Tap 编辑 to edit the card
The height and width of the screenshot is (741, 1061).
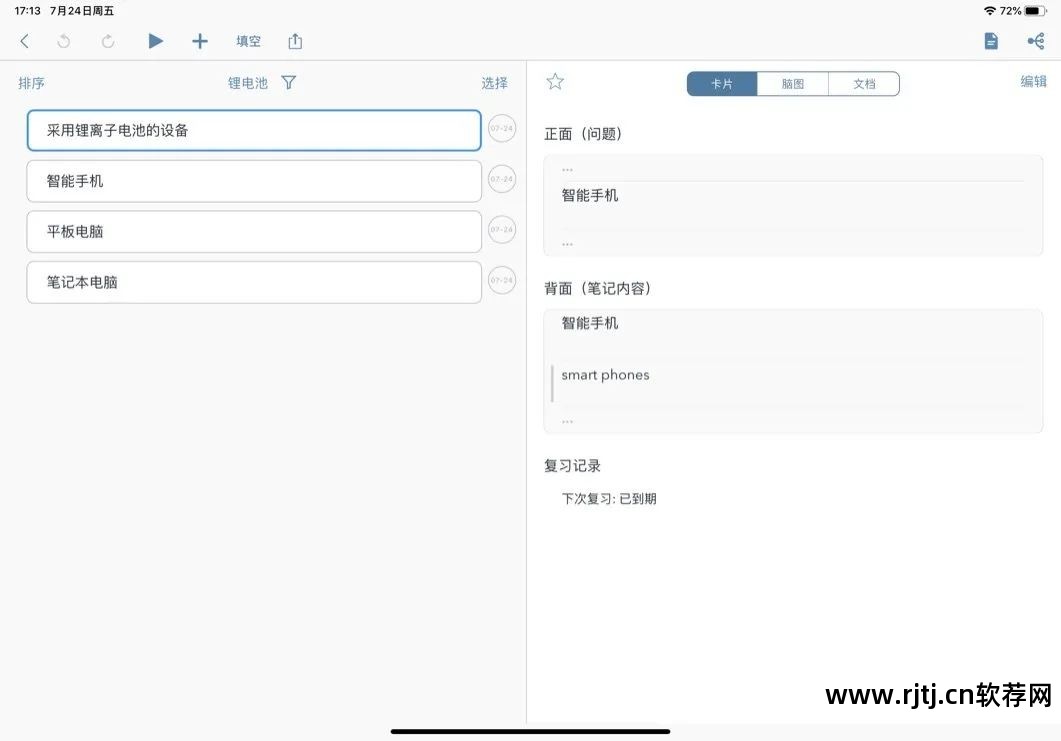pyautogui.click(x=1033, y=81)
